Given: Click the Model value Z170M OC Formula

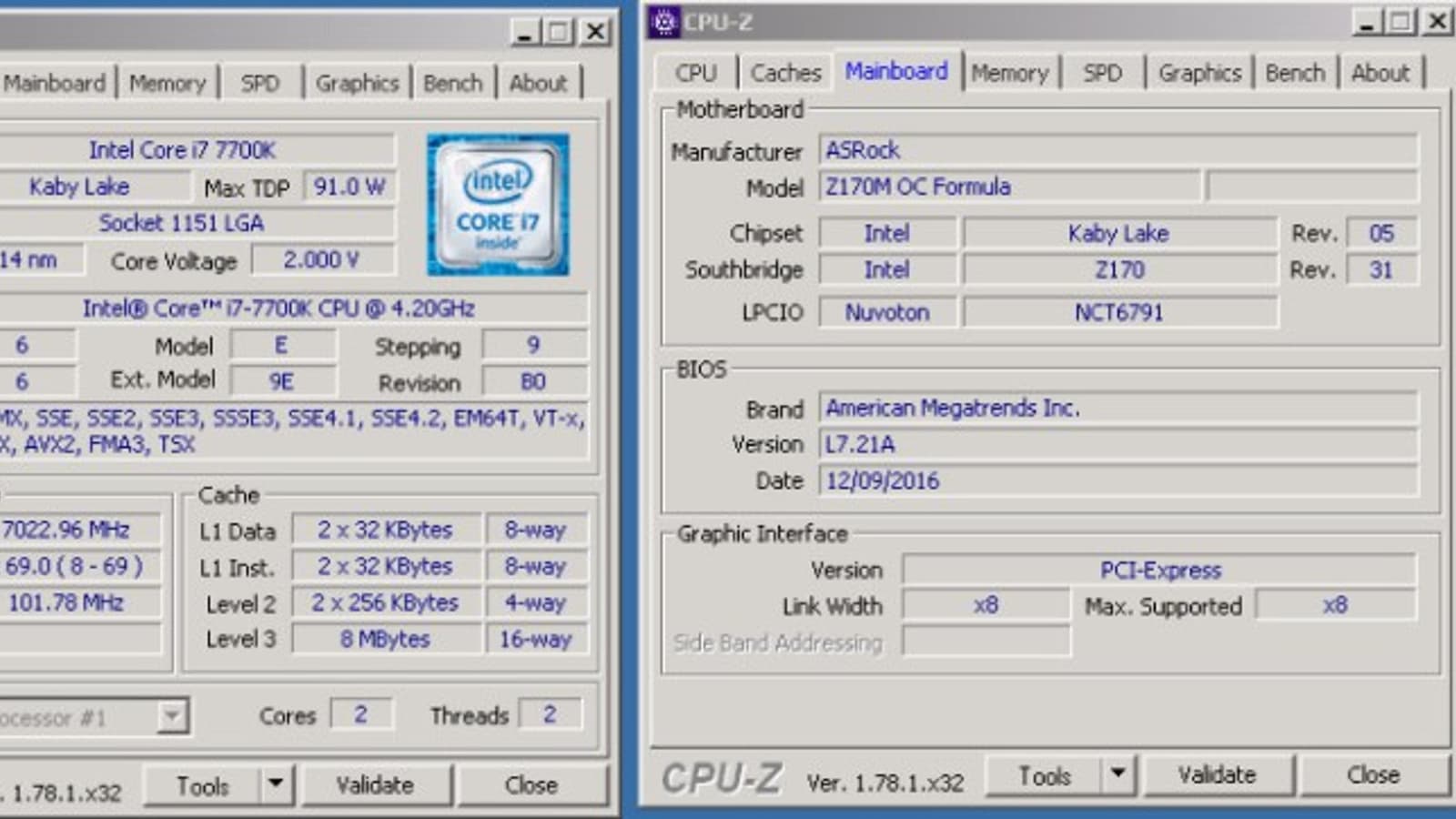Looking at the screenshot, I should [1009, 187].
